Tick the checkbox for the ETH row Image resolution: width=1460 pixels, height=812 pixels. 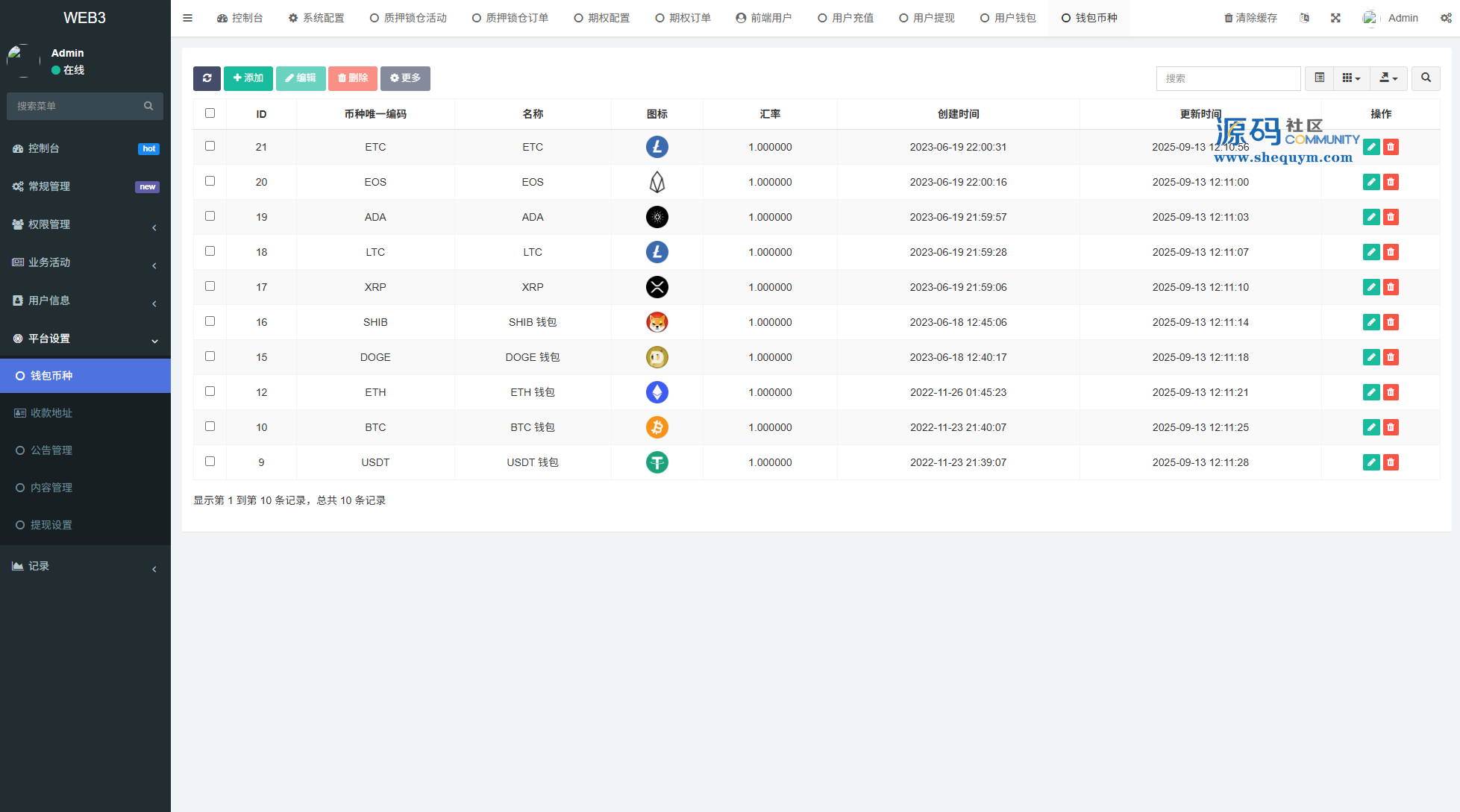pyautogui.click(x=210, y=391)
